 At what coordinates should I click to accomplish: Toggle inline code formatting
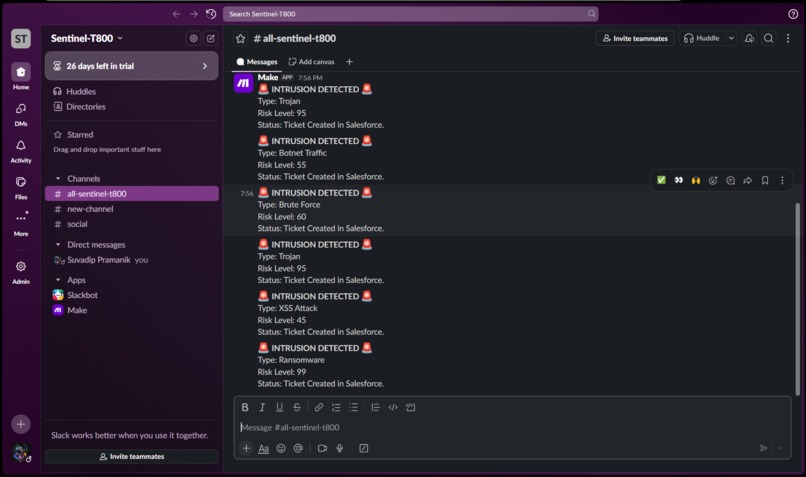393,407
